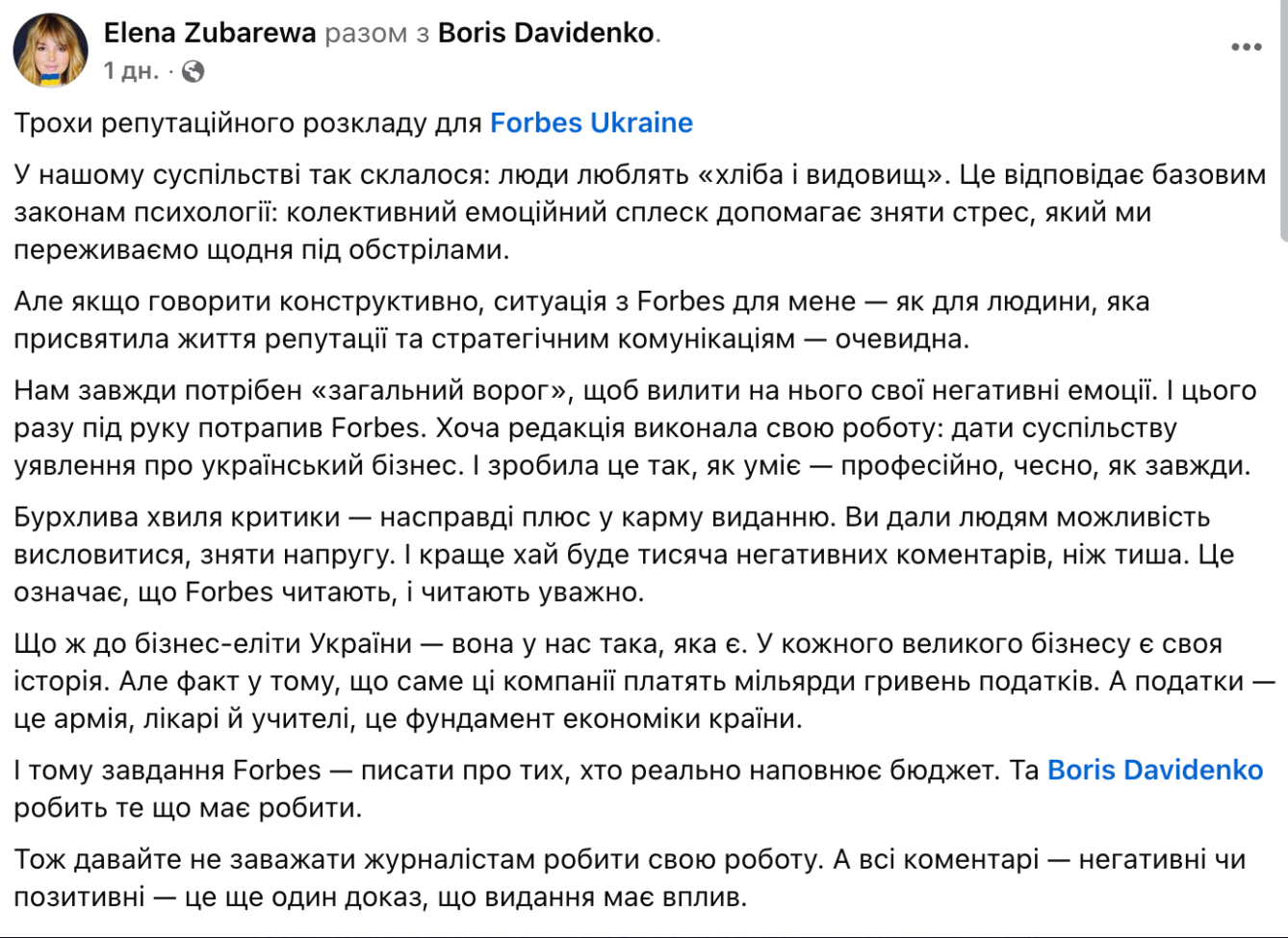Click the "разом з" text in header
Screen dimensions: 1288x938
tap(376, 34)
